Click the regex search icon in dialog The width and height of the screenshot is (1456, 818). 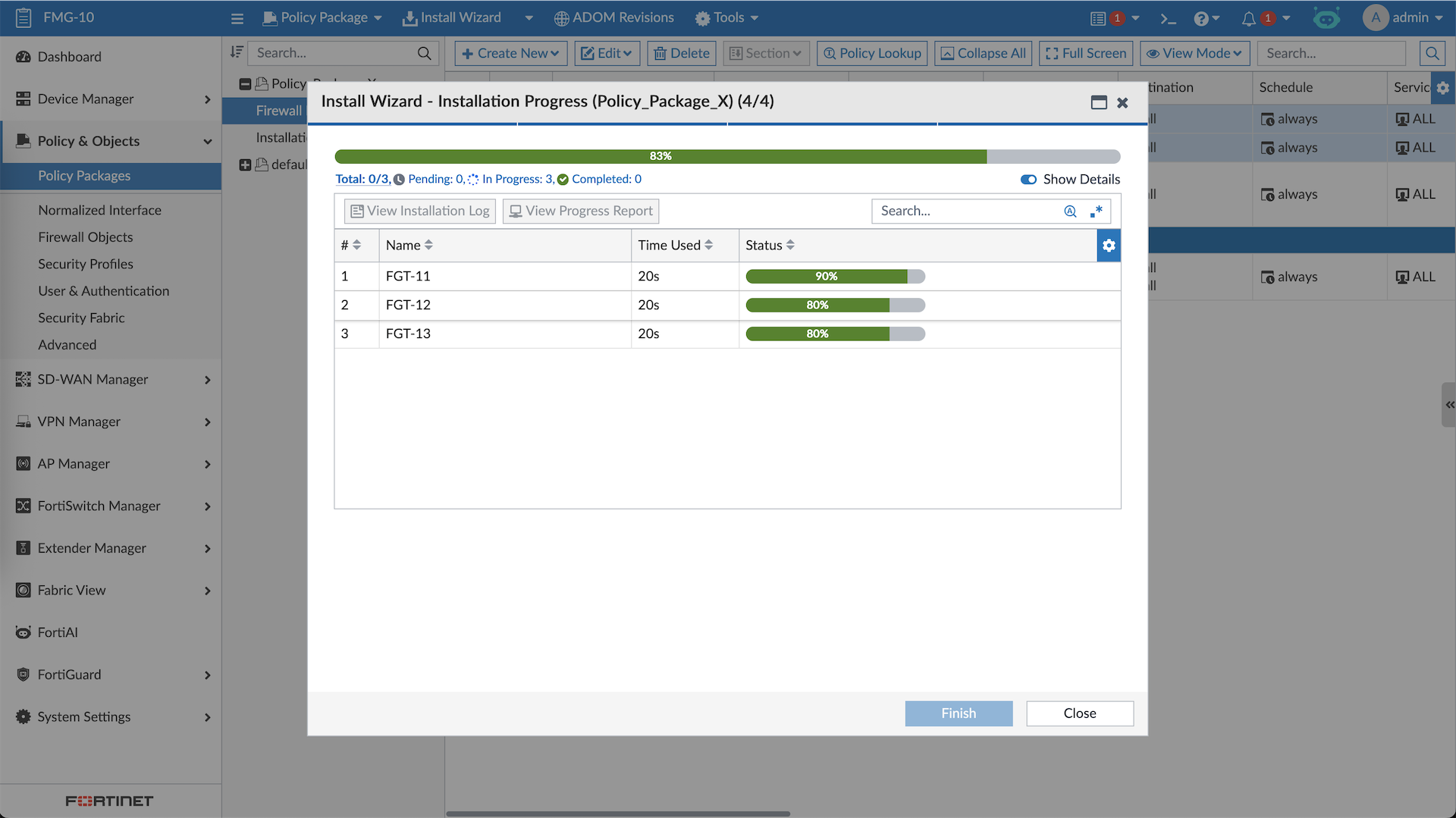[1097, 212]
